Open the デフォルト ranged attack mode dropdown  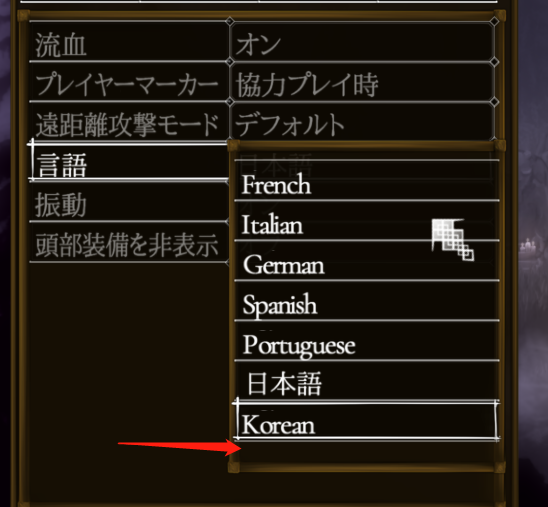(x=362, y=122)
